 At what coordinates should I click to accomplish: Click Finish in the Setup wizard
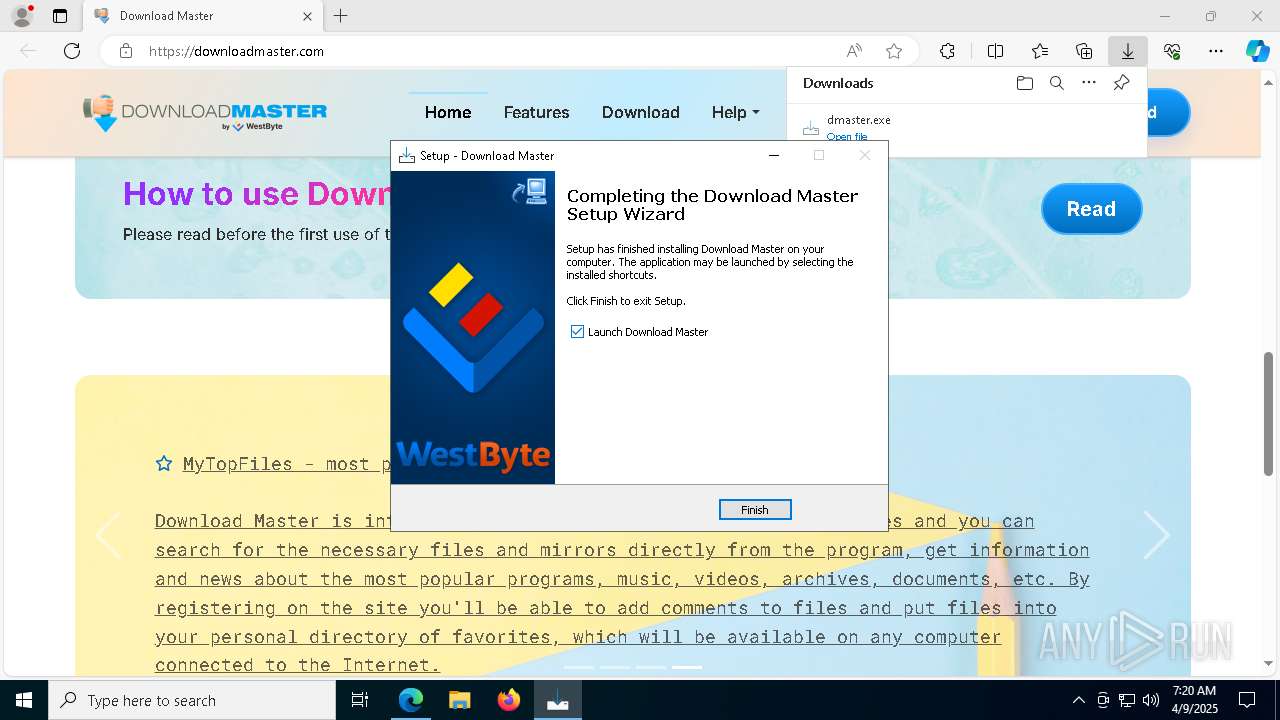tap(755, 510)
